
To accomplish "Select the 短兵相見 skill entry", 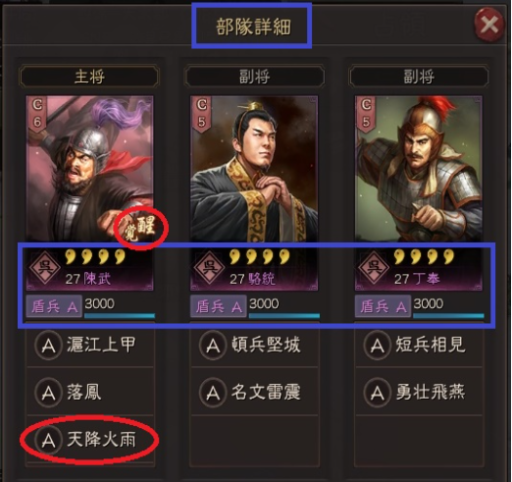I will pyautogui.click(x=419, y=345).
